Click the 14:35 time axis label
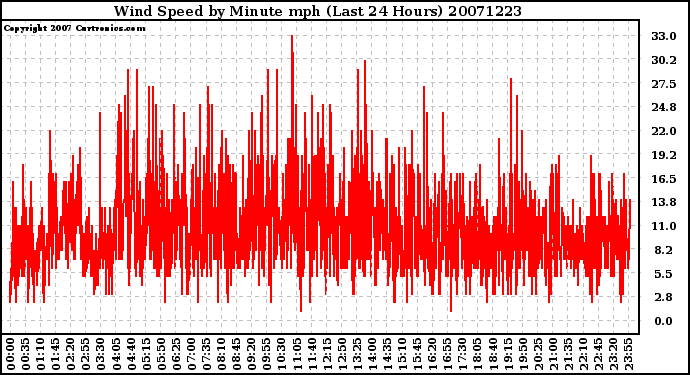The height and width of the screenshot is (375, 690). tap(387, 354)
